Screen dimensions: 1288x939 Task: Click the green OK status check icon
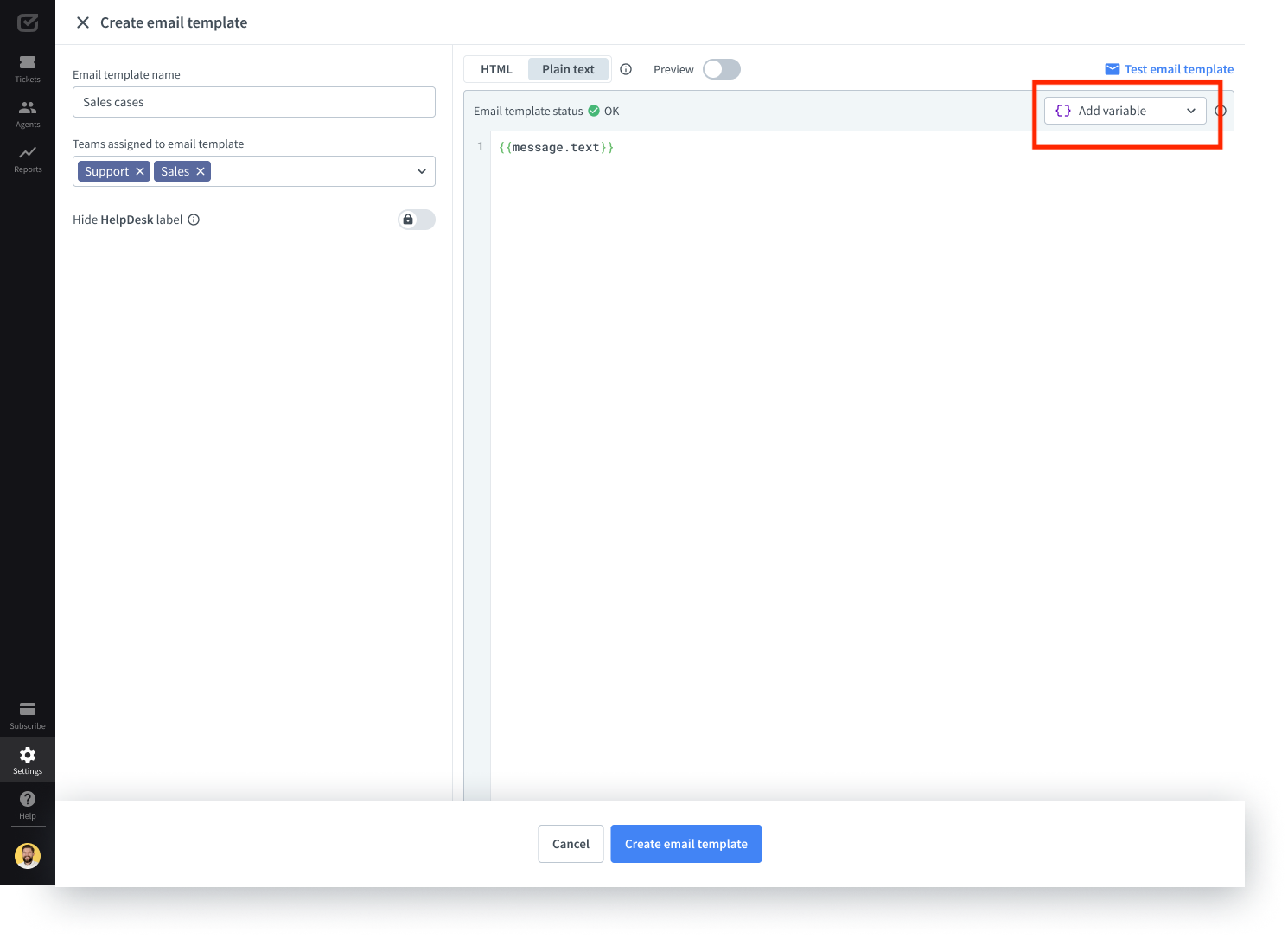(x=594, y=111)
